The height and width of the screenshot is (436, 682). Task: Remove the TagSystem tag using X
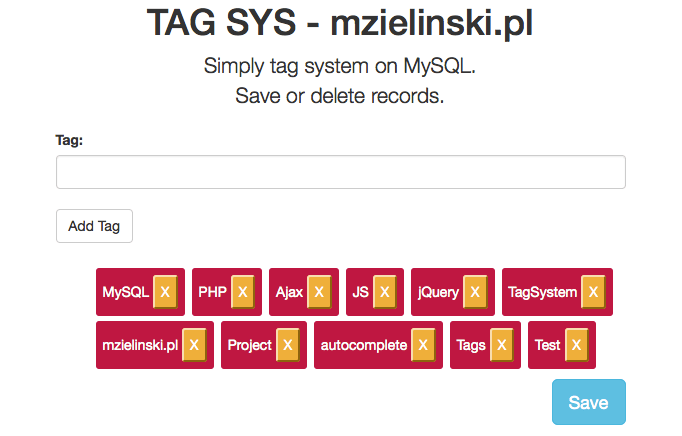pyautogui.click(x=593, y=292)
